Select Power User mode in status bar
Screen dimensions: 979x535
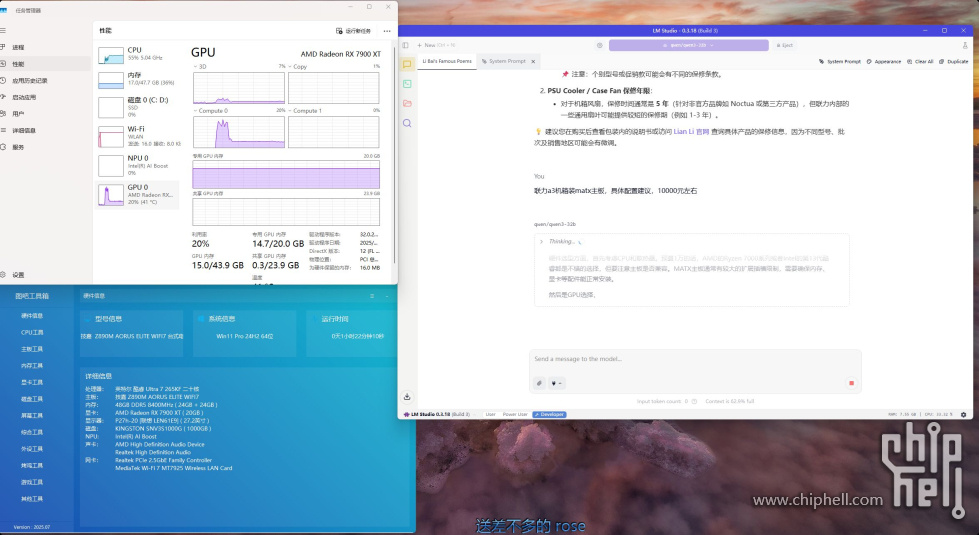click(x=514, y=415)
